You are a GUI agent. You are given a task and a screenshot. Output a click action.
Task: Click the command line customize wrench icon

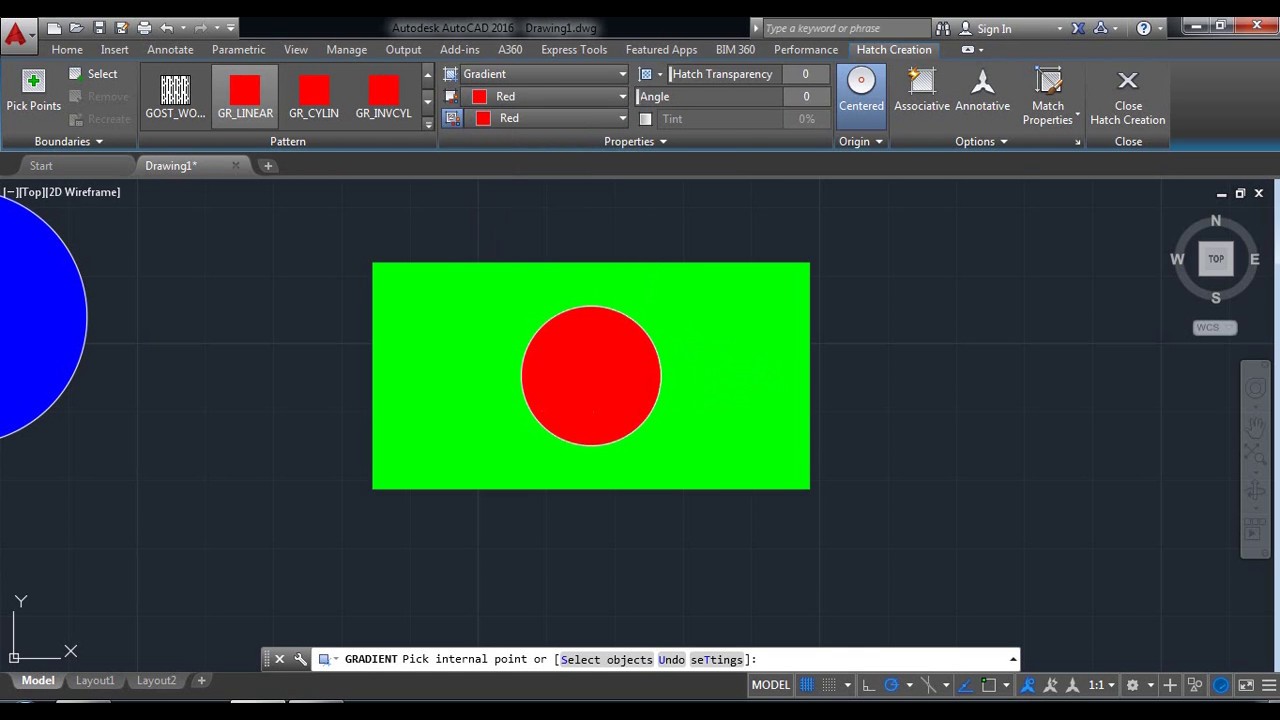[x=300, y=659]
